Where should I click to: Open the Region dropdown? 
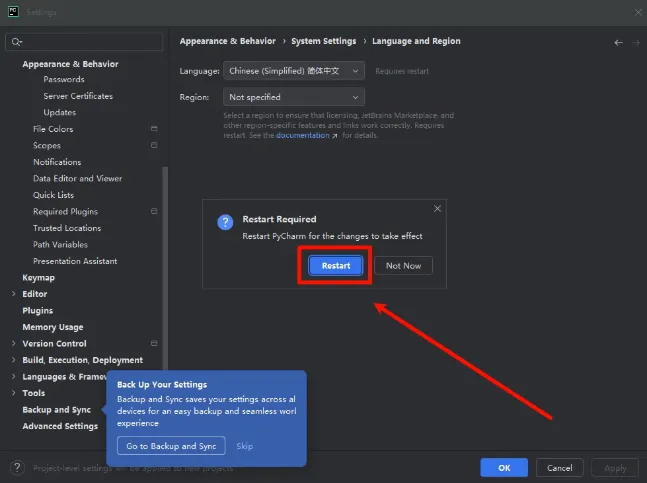[294, 97]
